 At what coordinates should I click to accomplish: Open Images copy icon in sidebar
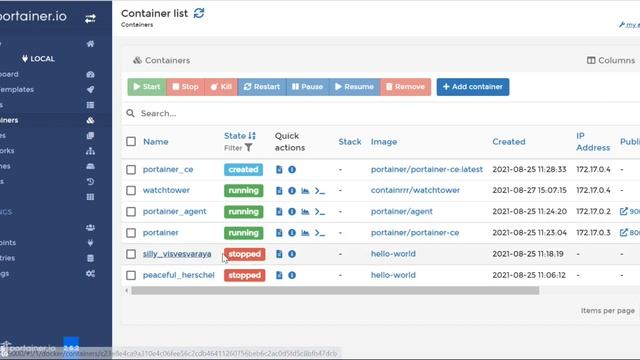coord(90,136)
